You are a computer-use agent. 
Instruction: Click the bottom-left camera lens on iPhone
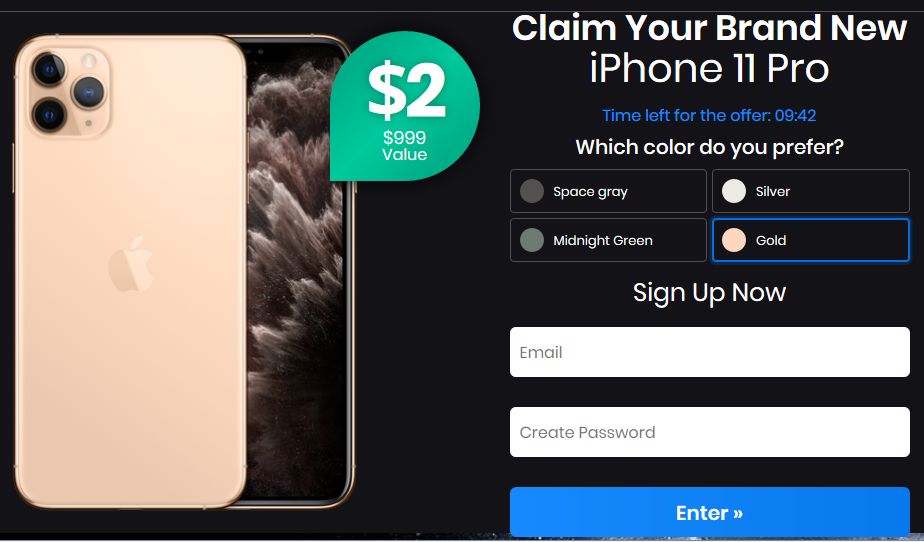[49, 114]
